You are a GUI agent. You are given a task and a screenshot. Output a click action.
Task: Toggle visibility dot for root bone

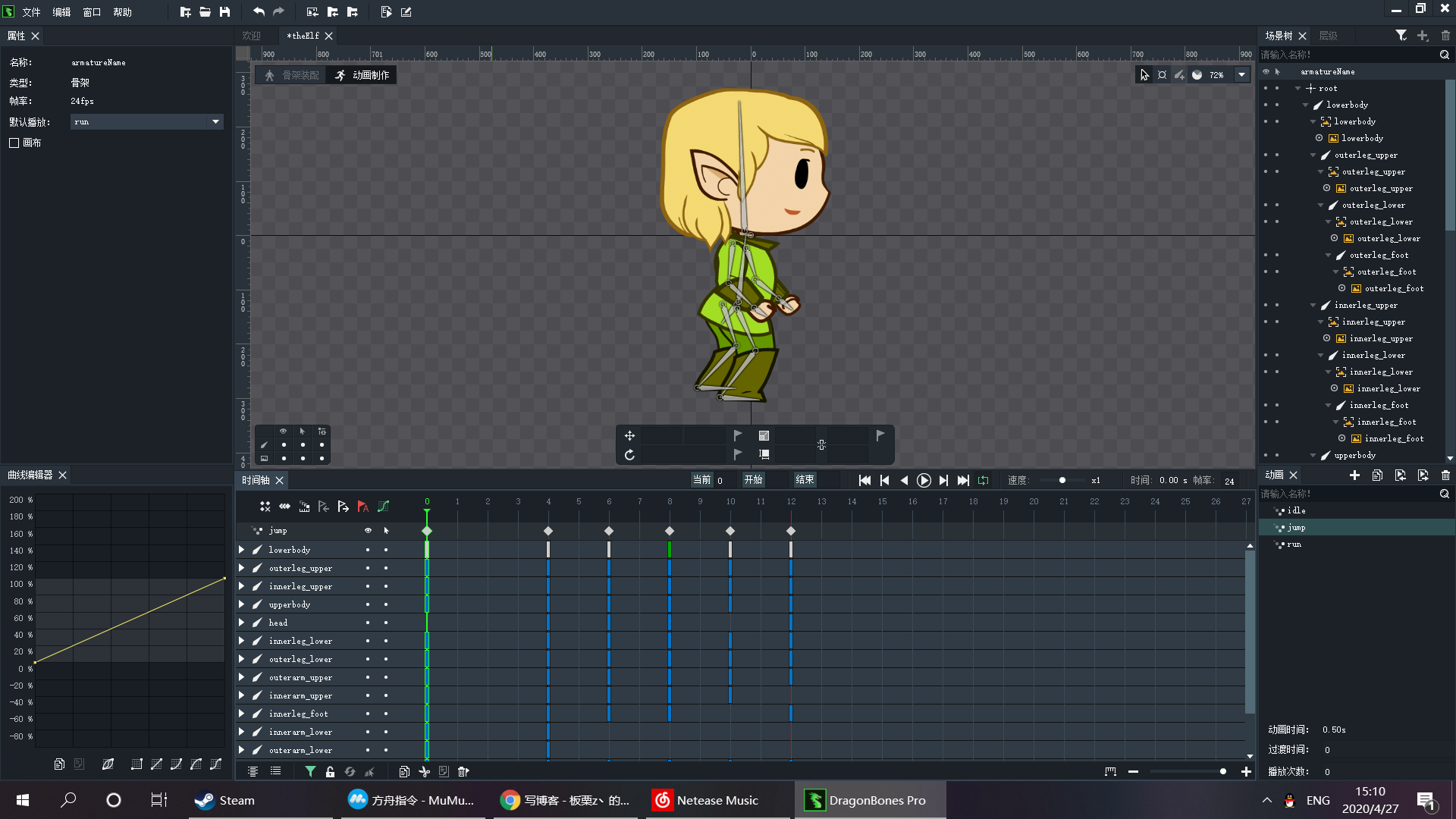(1266, 89)
